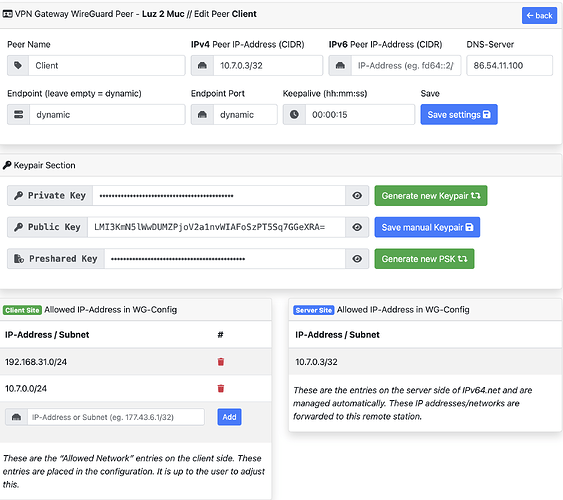Delete the 10.7.0.0/24 allowed subnet
The height and width of the screenshot is (500, 563).
pyautogui.click(x=221, y=388)
